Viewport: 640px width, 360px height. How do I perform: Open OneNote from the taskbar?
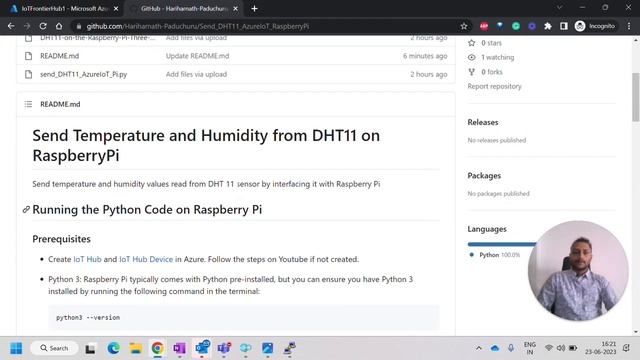(x=179, y=348)
